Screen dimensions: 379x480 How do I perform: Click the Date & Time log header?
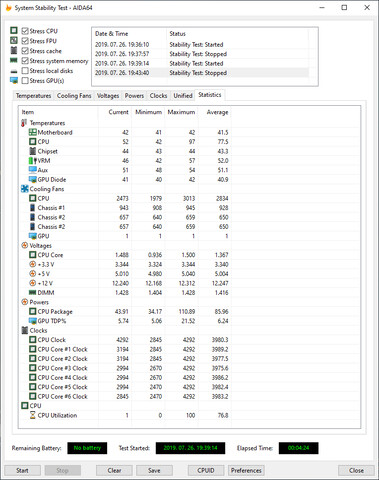coord(129,34)
